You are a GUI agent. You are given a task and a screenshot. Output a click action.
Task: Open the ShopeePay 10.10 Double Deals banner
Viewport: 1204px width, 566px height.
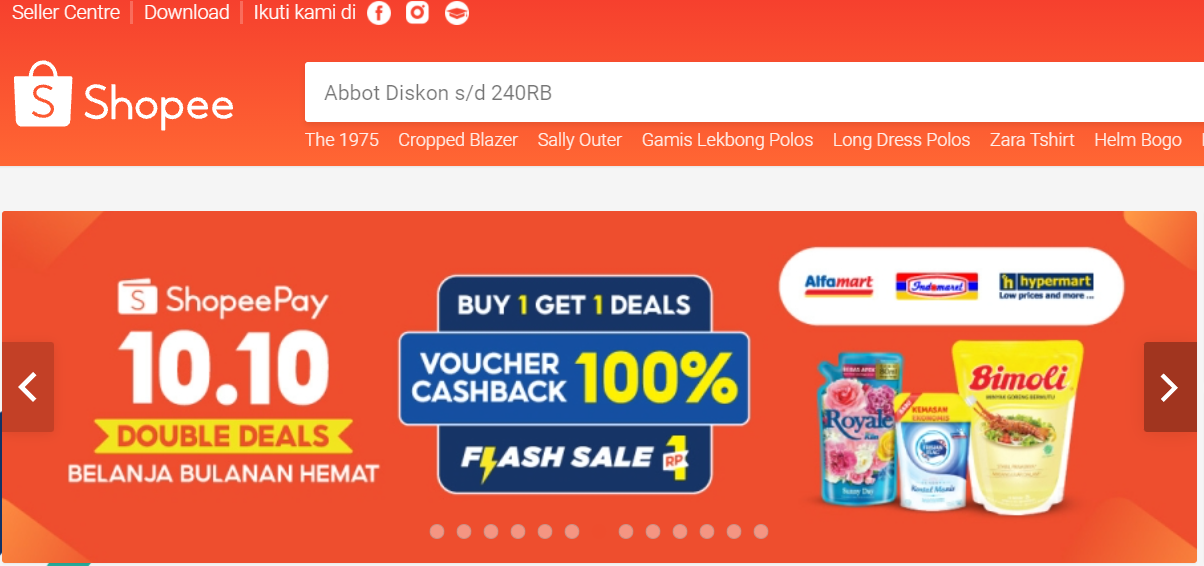click(599, 386)
